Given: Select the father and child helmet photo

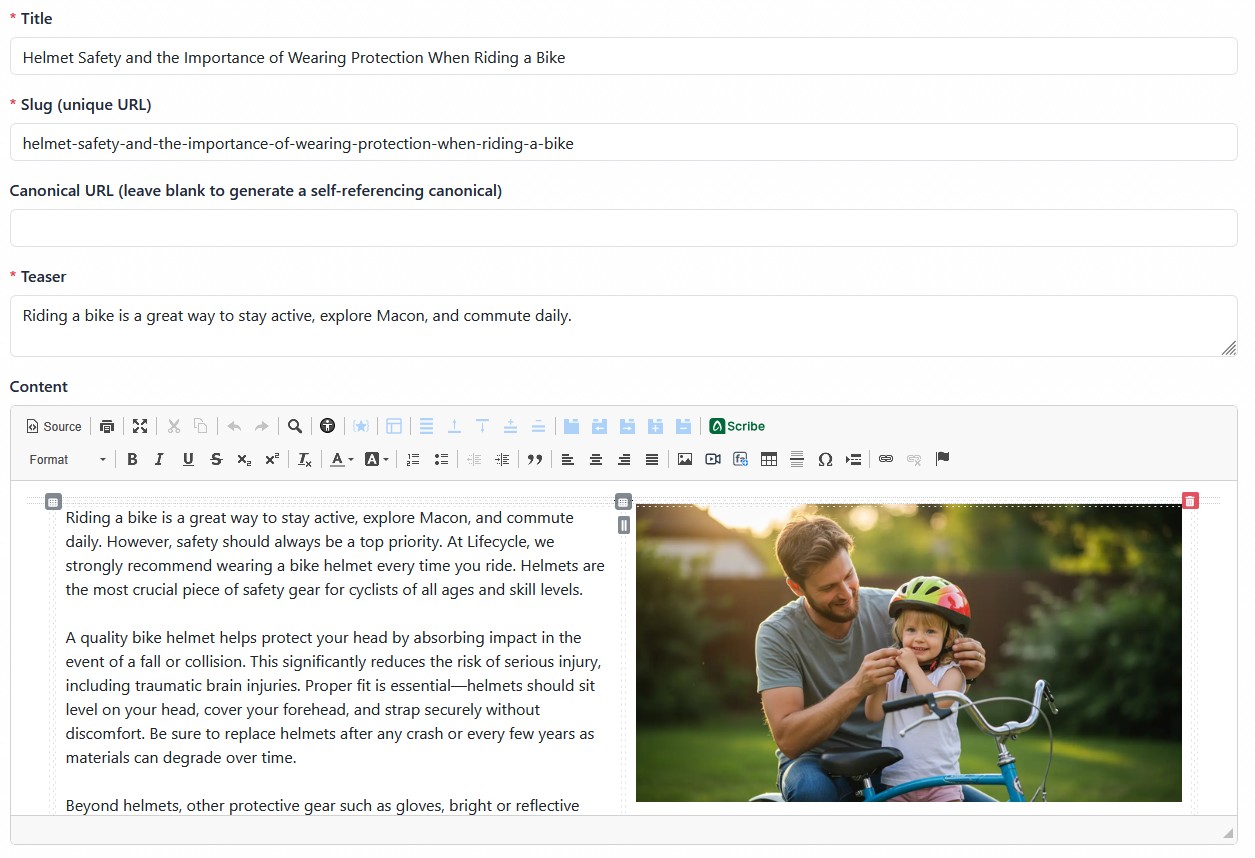Looking at the screenshot, I should point(909,653).
